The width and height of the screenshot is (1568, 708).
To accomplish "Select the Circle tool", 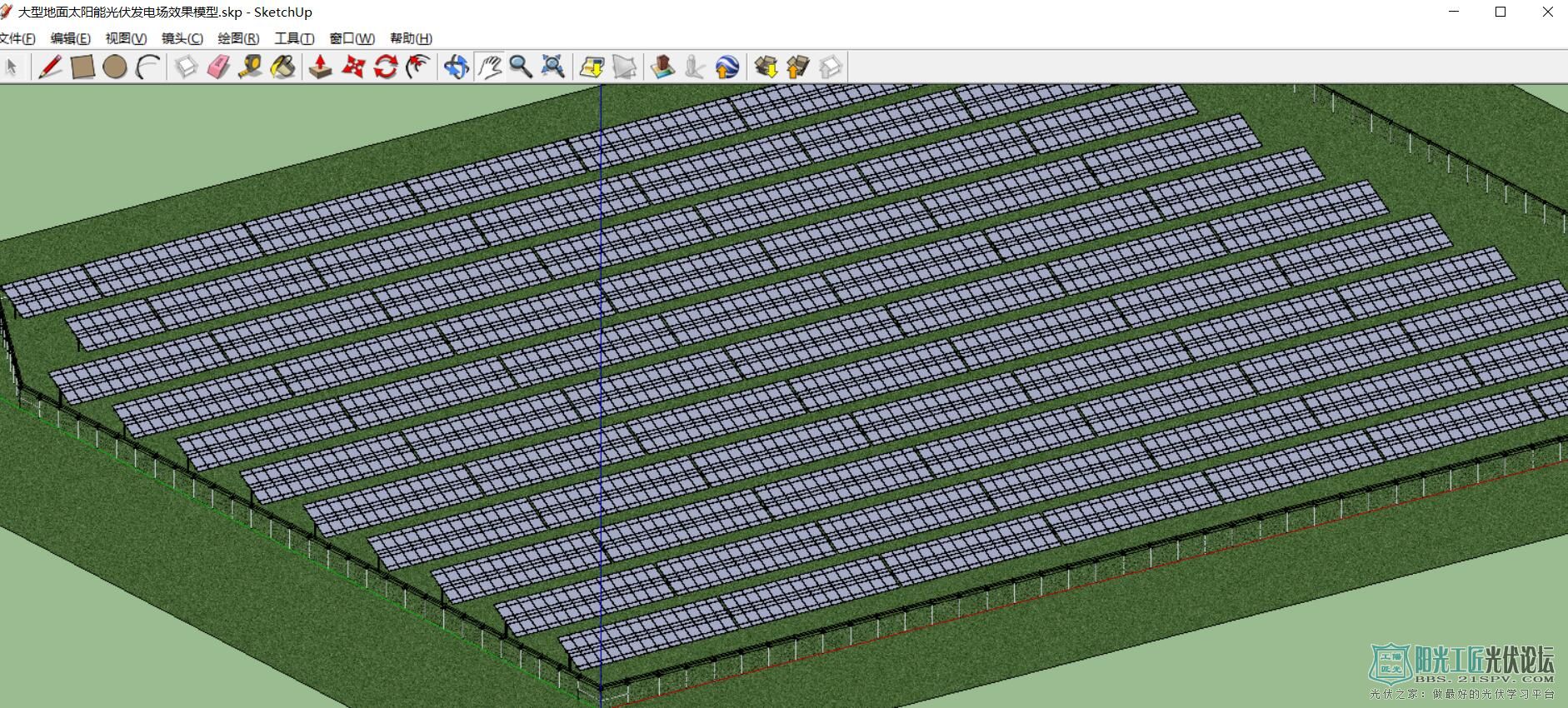I will pos(115,67).
